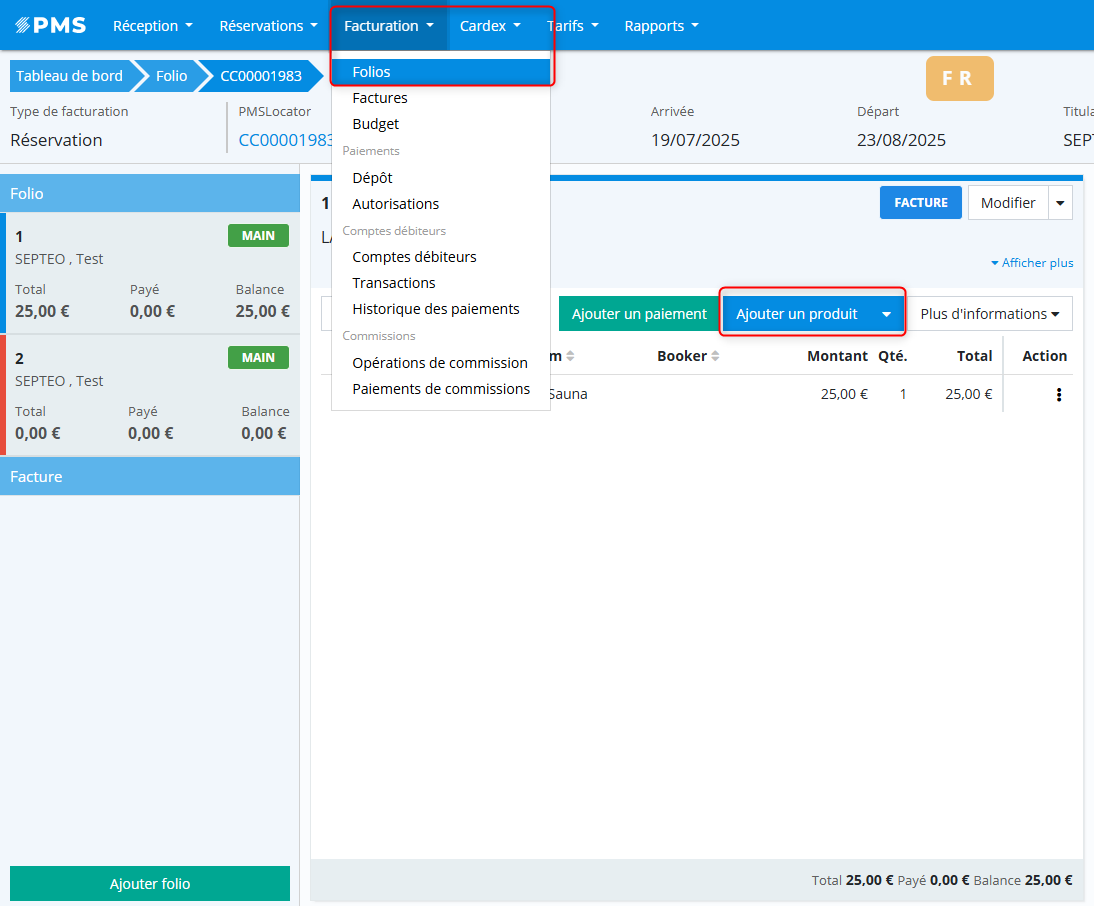Screen dimensions: 1094x906
Task: Open the Cardex menu
Action: tap(490, 26)
